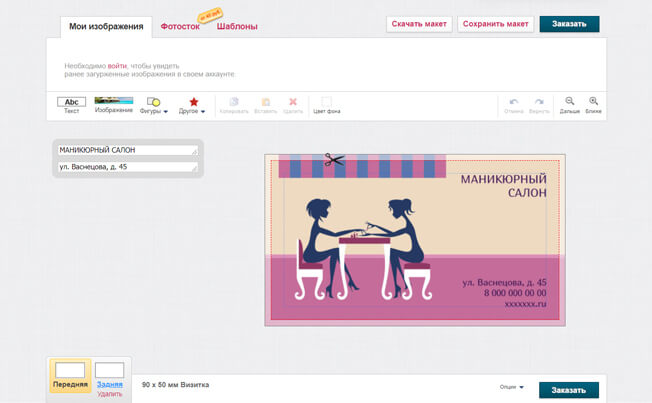Open the Опции dropdown

[x=511, y=387]
